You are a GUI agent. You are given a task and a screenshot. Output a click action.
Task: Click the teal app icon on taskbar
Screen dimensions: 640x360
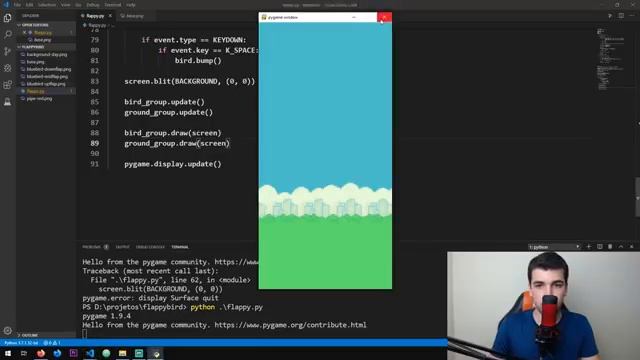[139, 353]
